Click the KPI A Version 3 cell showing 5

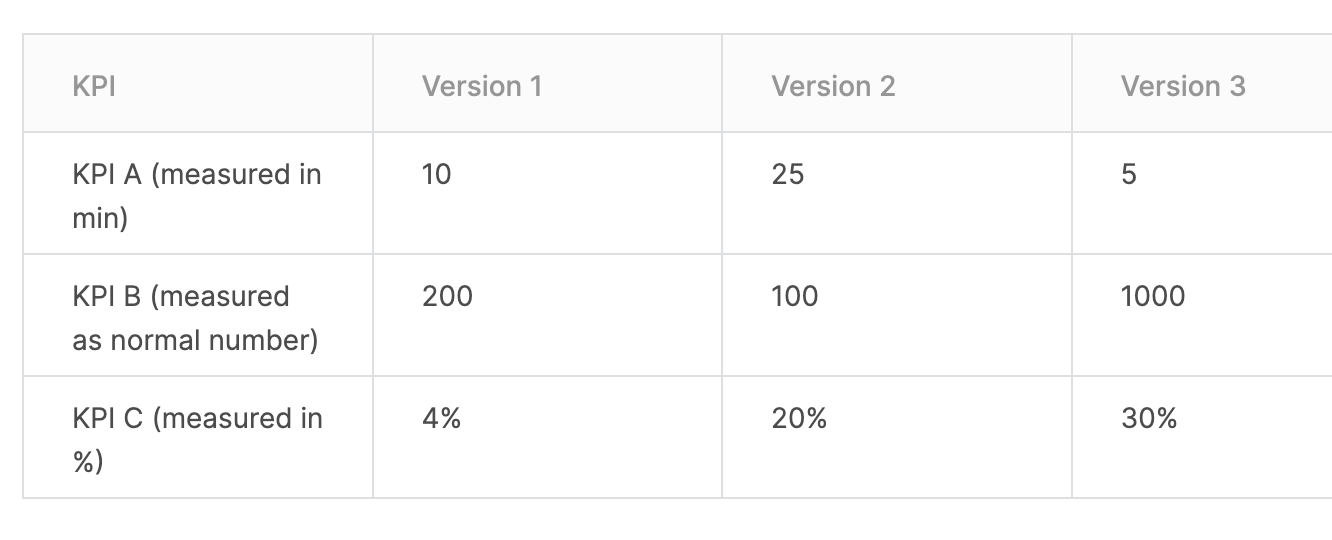point(1202,193)
